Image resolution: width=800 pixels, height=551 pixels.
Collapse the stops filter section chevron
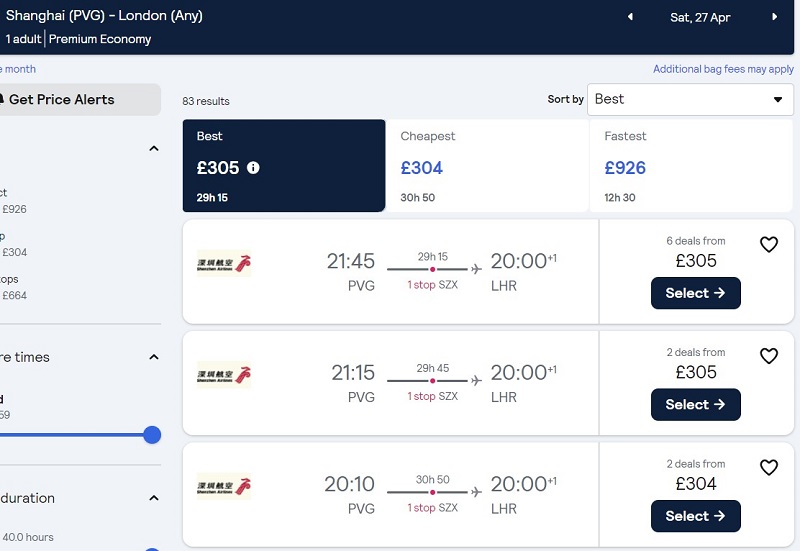pyautogui.click(x=154, y=148)
